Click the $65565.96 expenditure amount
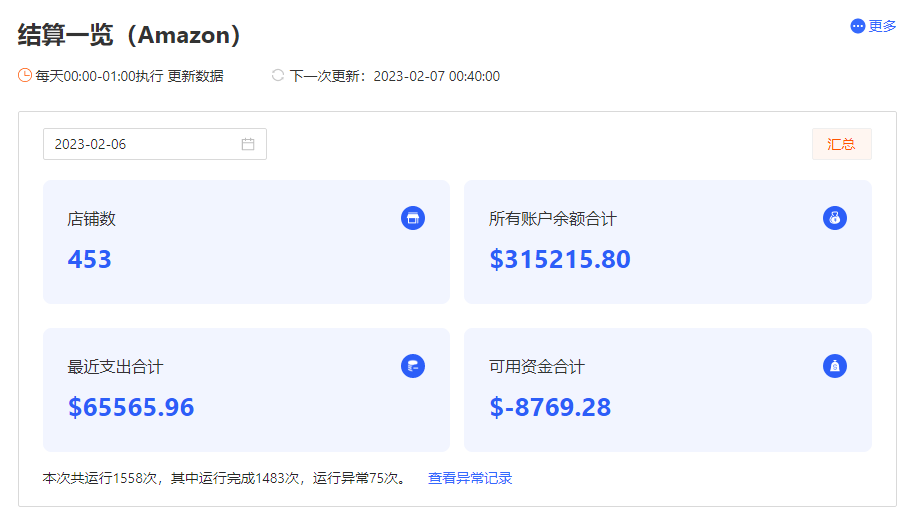This screenshot has width=916, height=525. pos(131,407)
